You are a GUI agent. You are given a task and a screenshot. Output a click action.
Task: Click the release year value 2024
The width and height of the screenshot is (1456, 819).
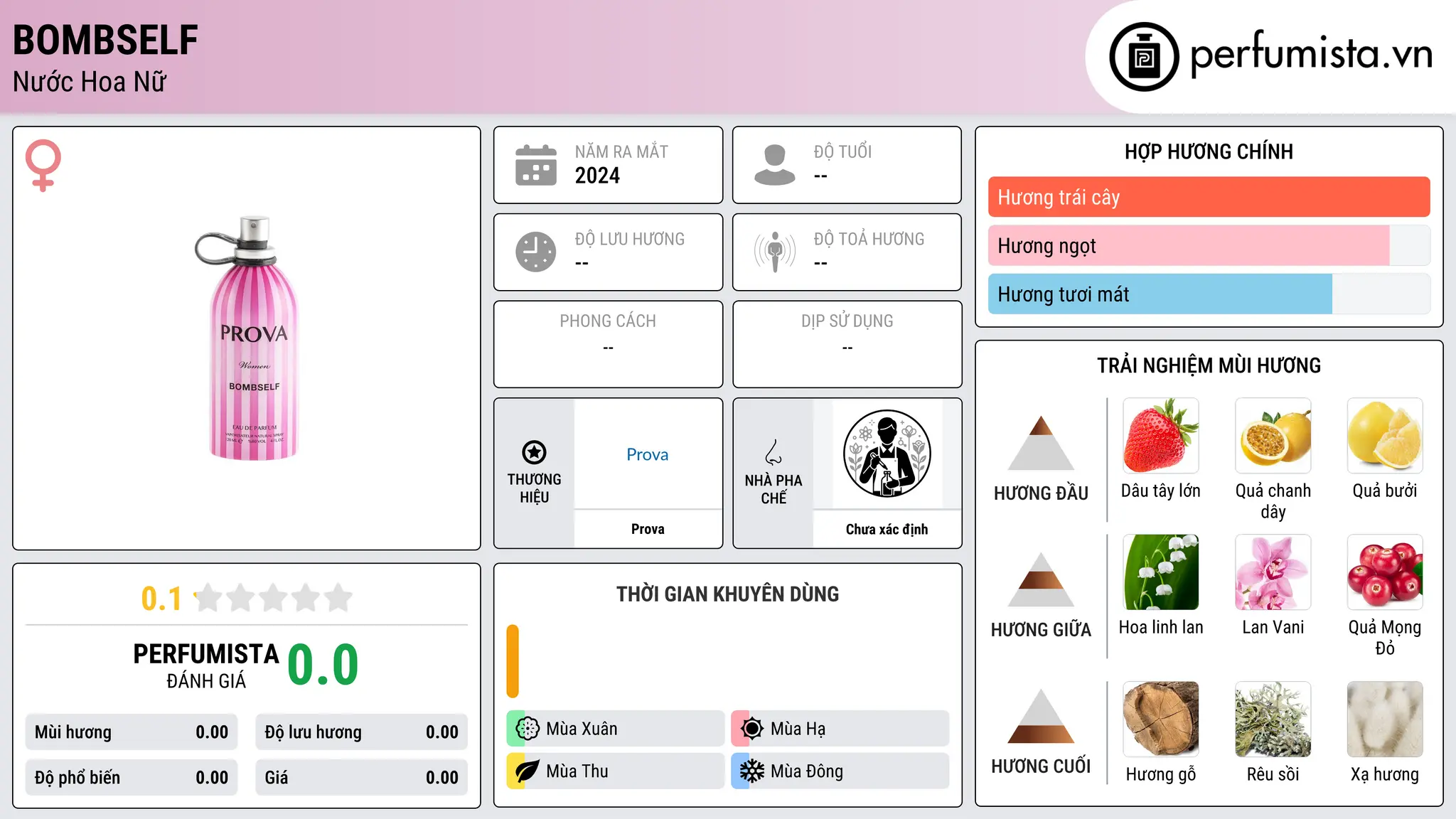[597, 176]
